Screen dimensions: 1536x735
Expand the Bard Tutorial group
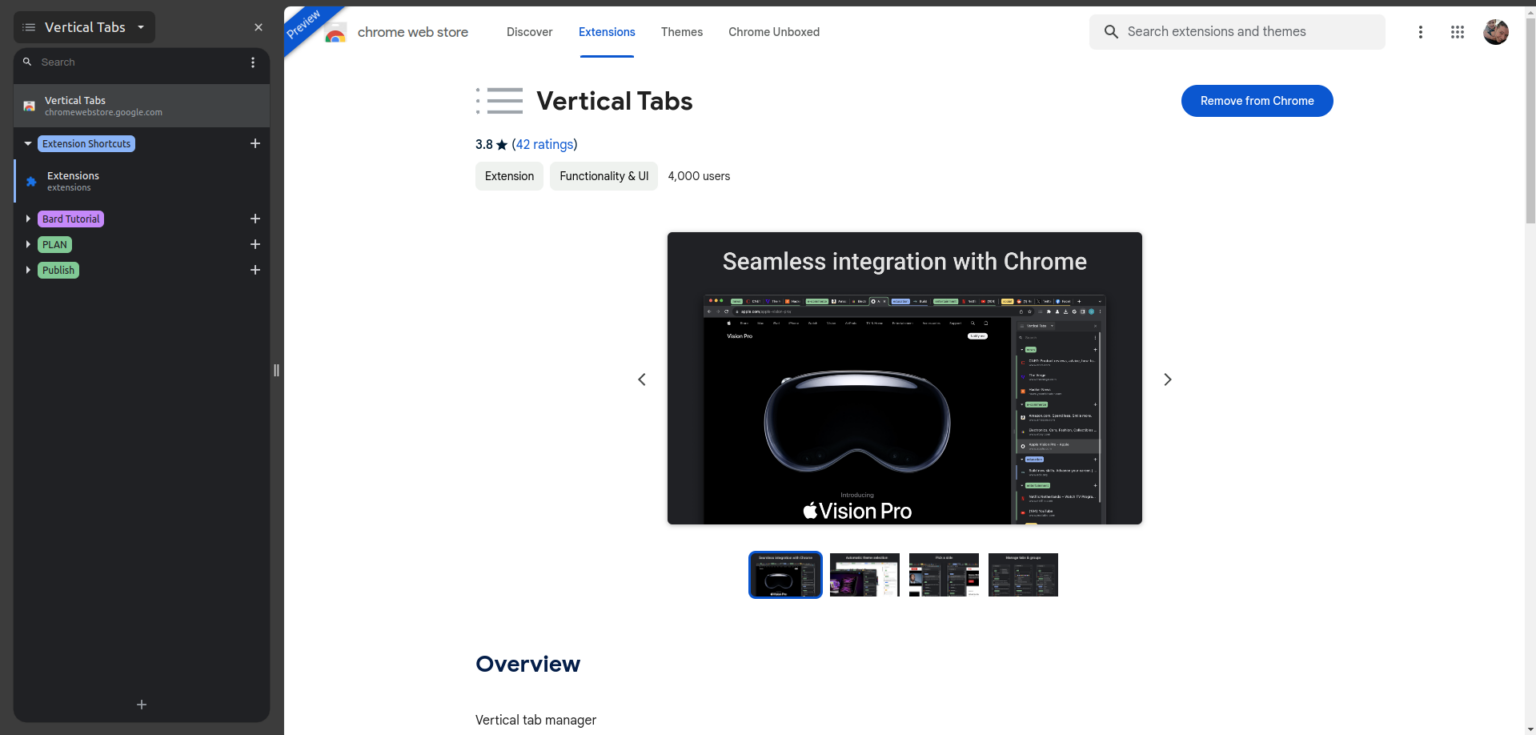[27, 218]
